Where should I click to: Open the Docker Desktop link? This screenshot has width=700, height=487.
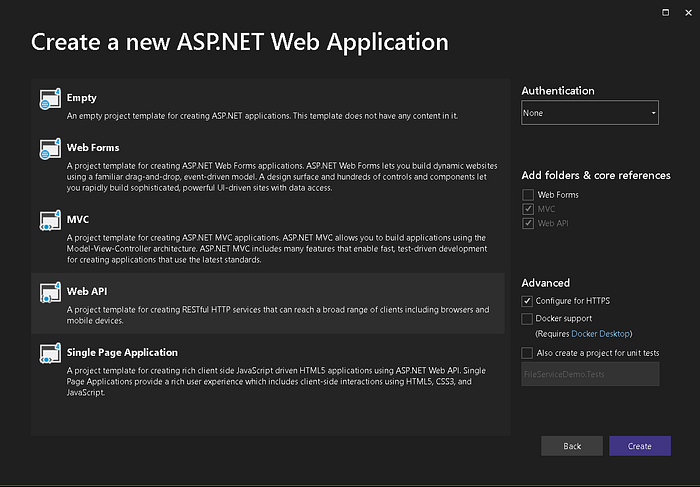(600, 334)
